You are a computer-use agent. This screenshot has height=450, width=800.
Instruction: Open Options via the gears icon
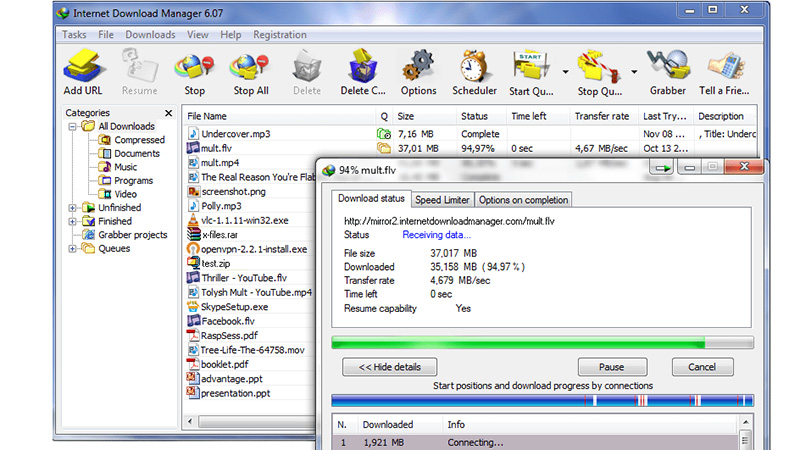[418, 70]
